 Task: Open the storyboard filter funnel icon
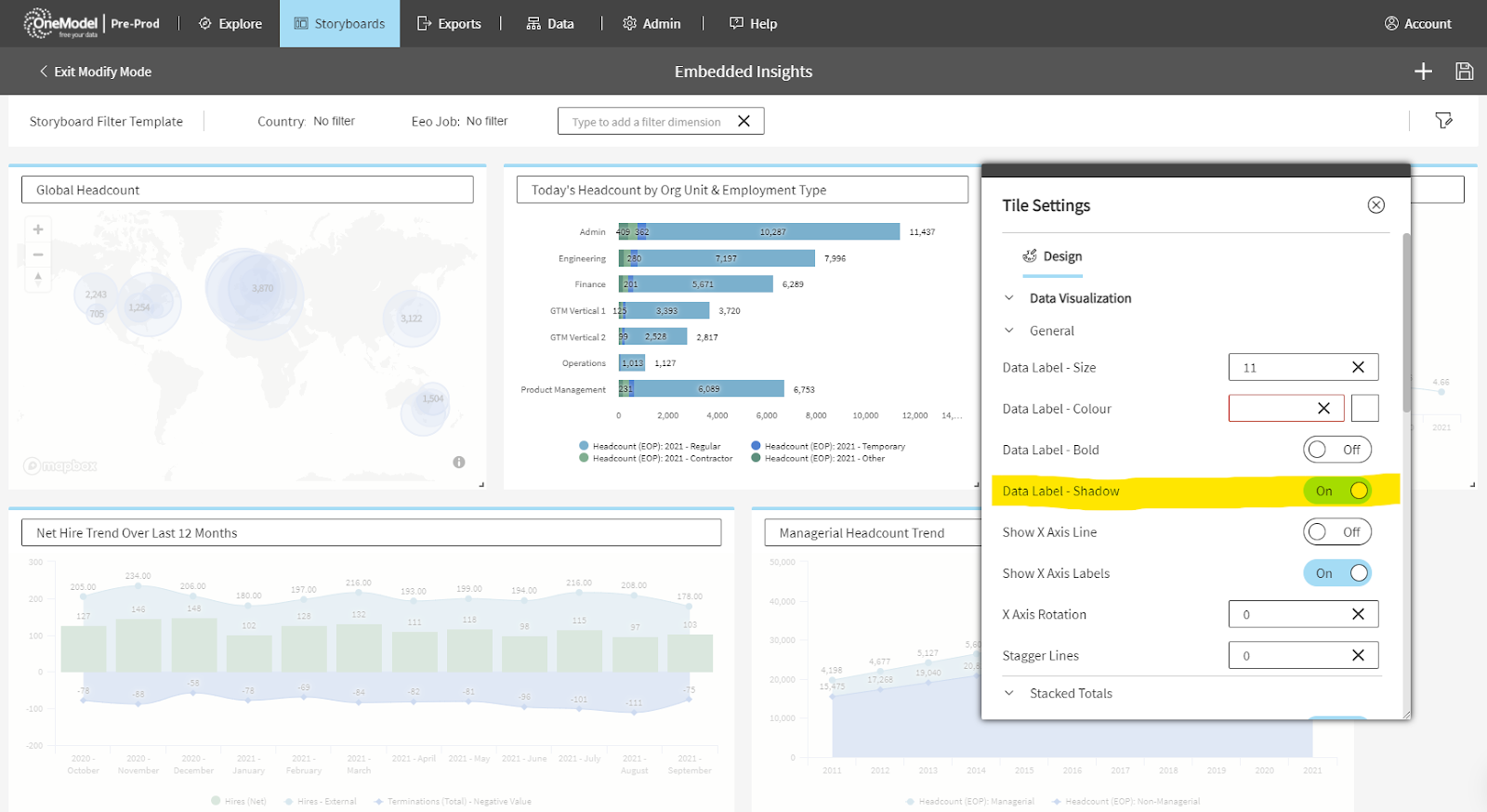pyautogui.click(x=1443, y=121)
